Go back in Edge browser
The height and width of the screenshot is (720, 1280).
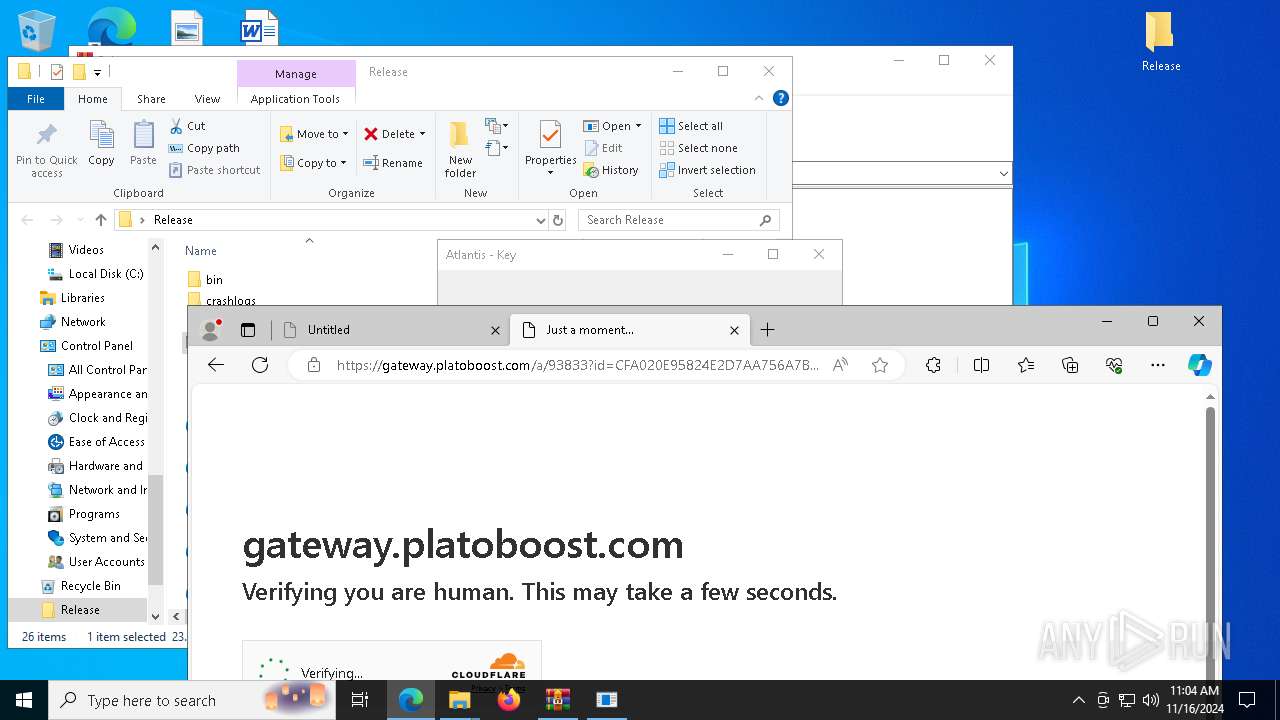[216, 365]
